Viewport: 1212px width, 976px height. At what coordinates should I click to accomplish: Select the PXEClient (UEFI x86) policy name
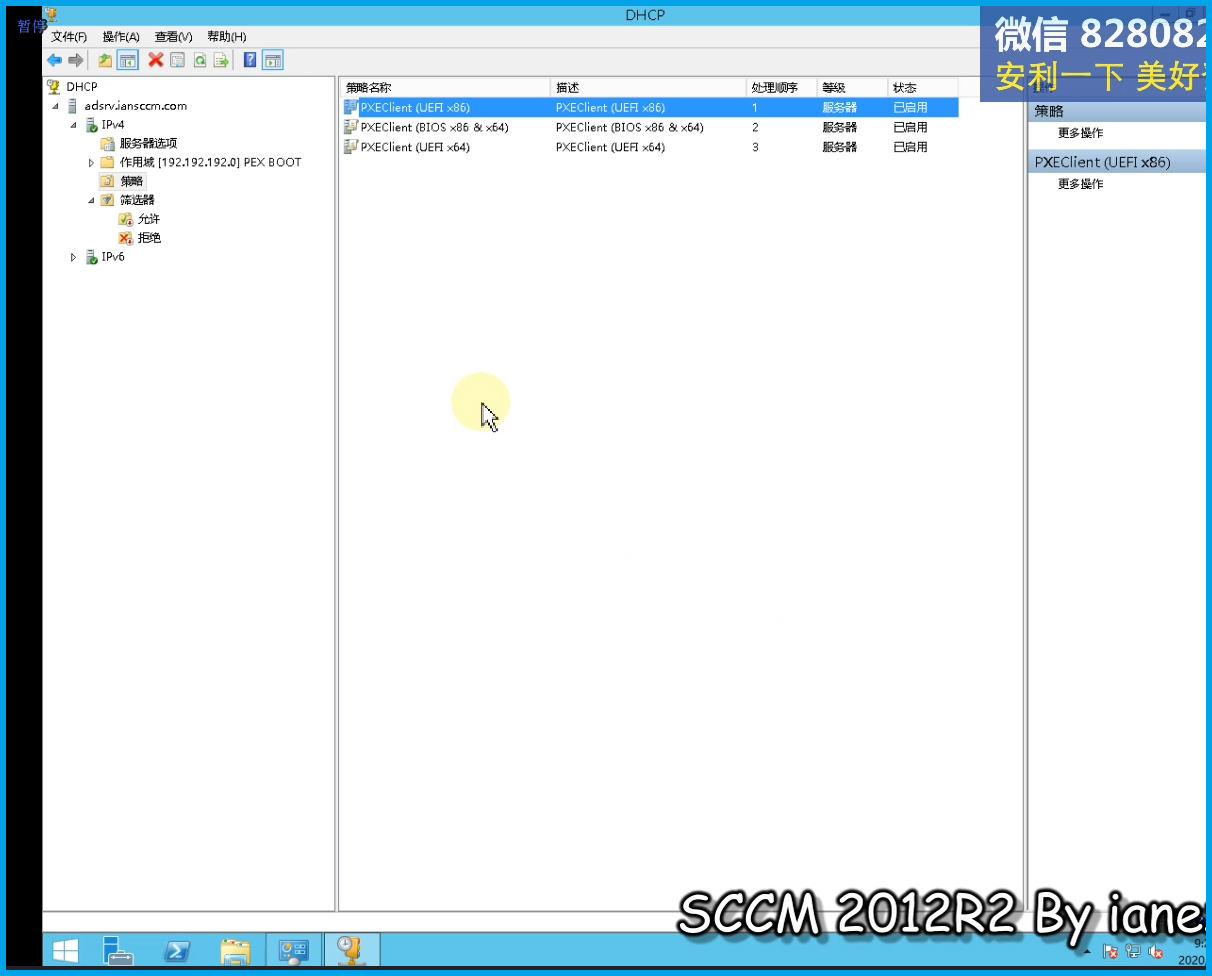tap(415, 107)
